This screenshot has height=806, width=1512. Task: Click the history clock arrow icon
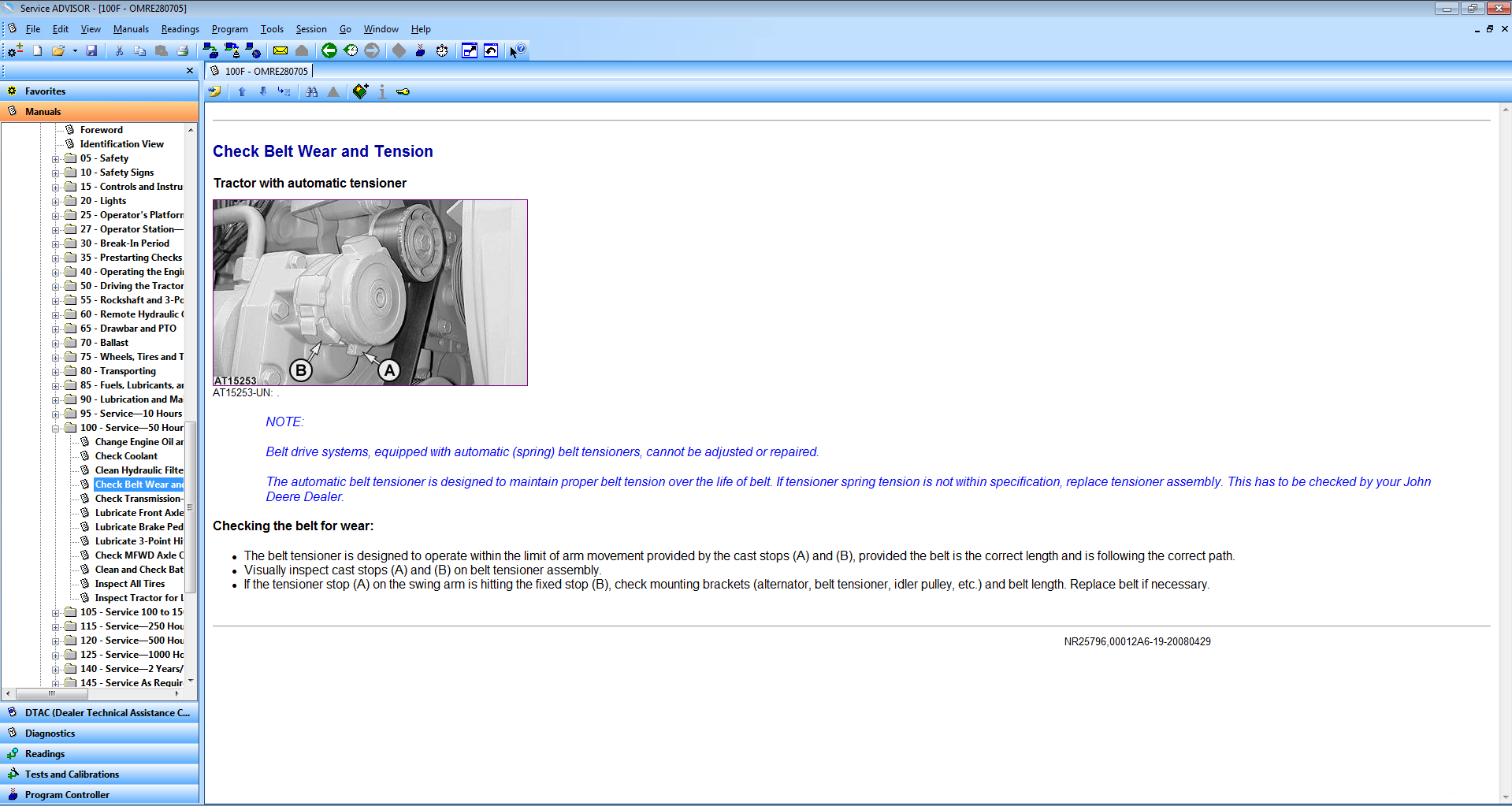351,50
